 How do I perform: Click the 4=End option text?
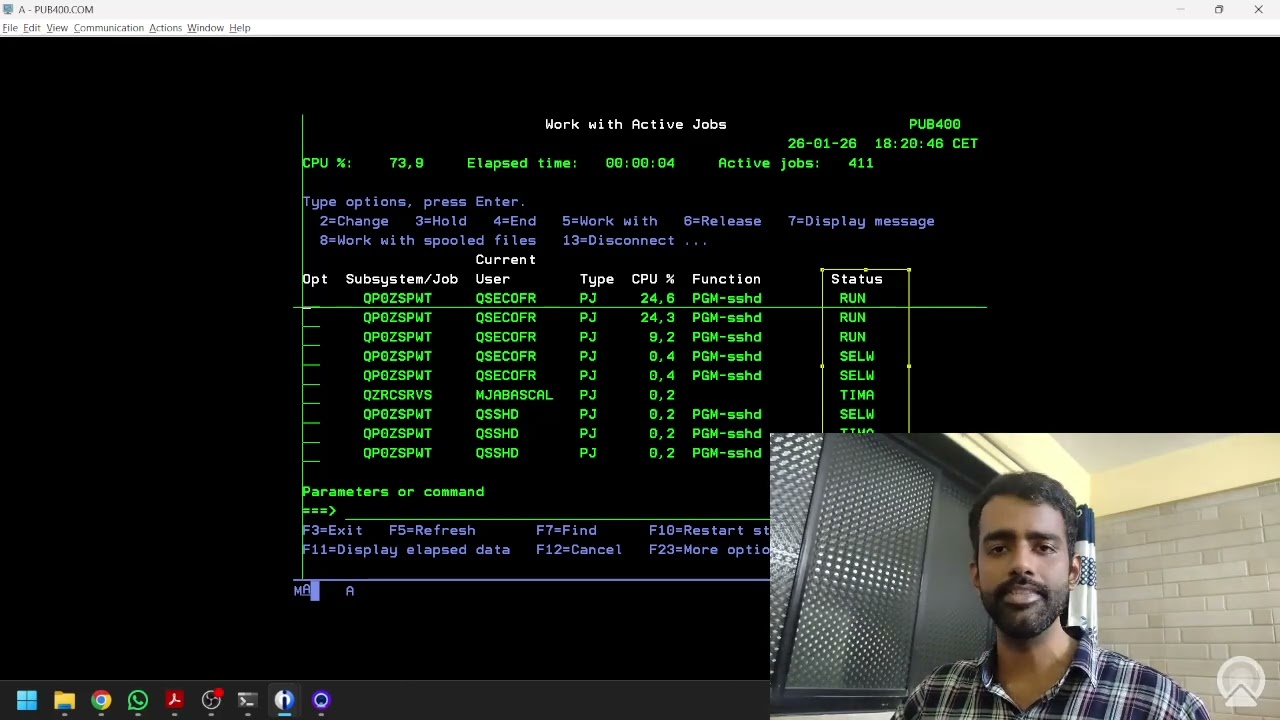tap(514, 221)
